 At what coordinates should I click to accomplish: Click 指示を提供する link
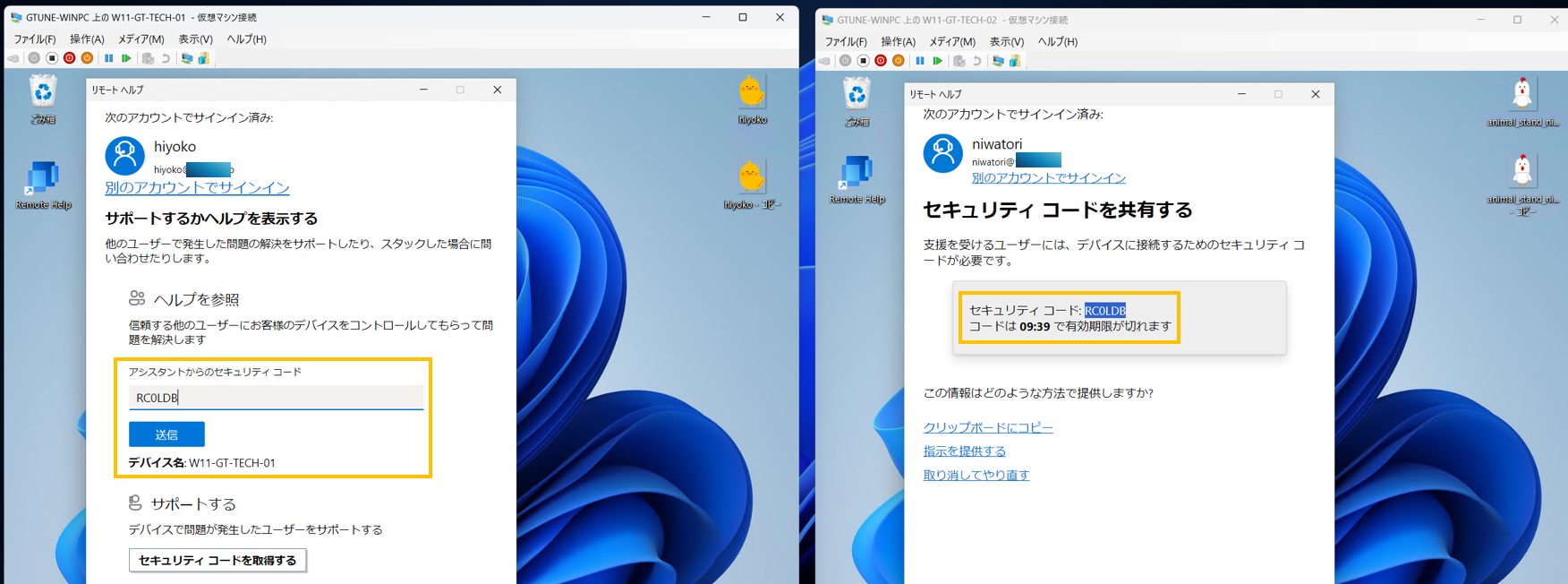pos(964,451)
